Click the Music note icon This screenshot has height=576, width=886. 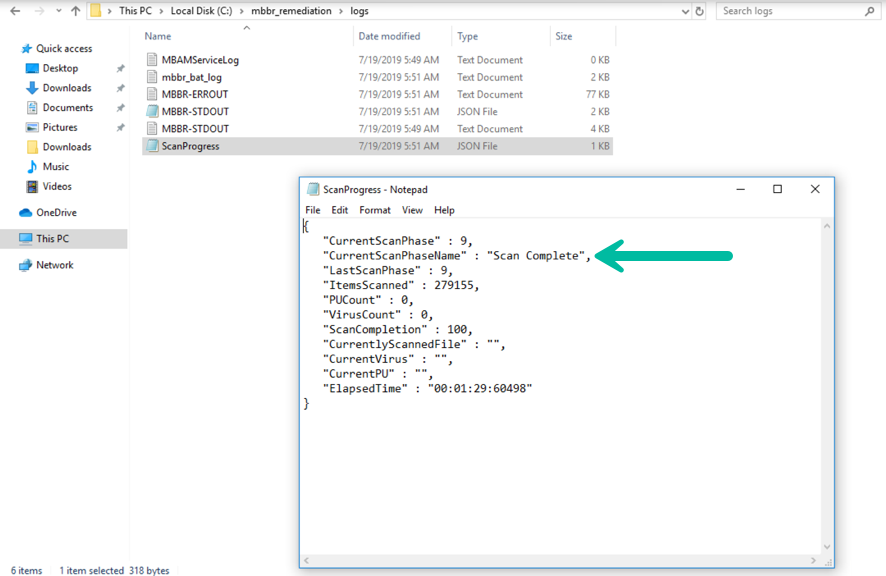click(32, 166)
